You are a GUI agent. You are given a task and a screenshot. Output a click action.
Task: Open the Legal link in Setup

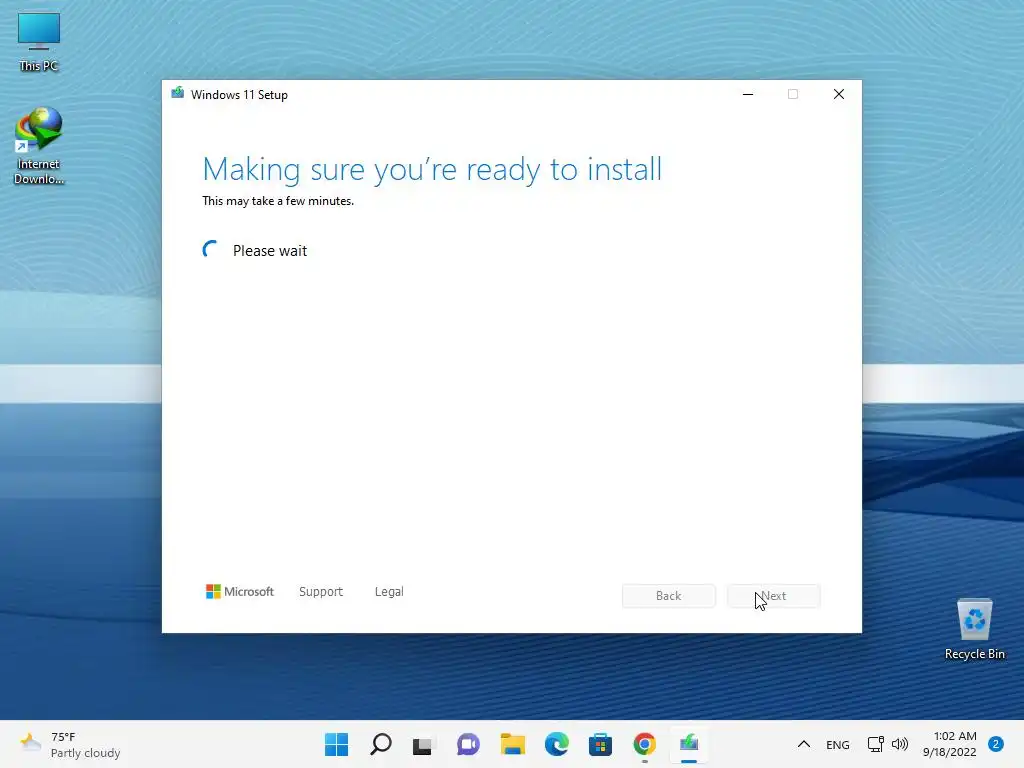(389, 592)
